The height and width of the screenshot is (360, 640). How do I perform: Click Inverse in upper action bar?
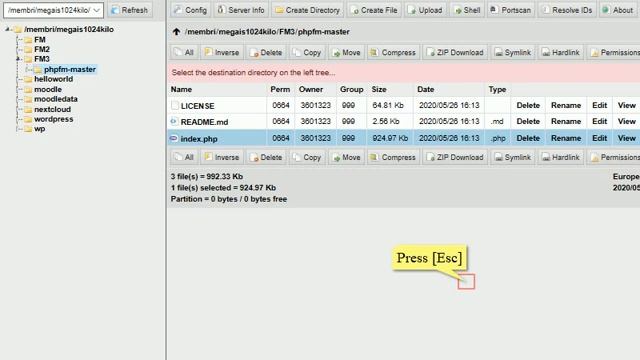click(x=222, y=52)
